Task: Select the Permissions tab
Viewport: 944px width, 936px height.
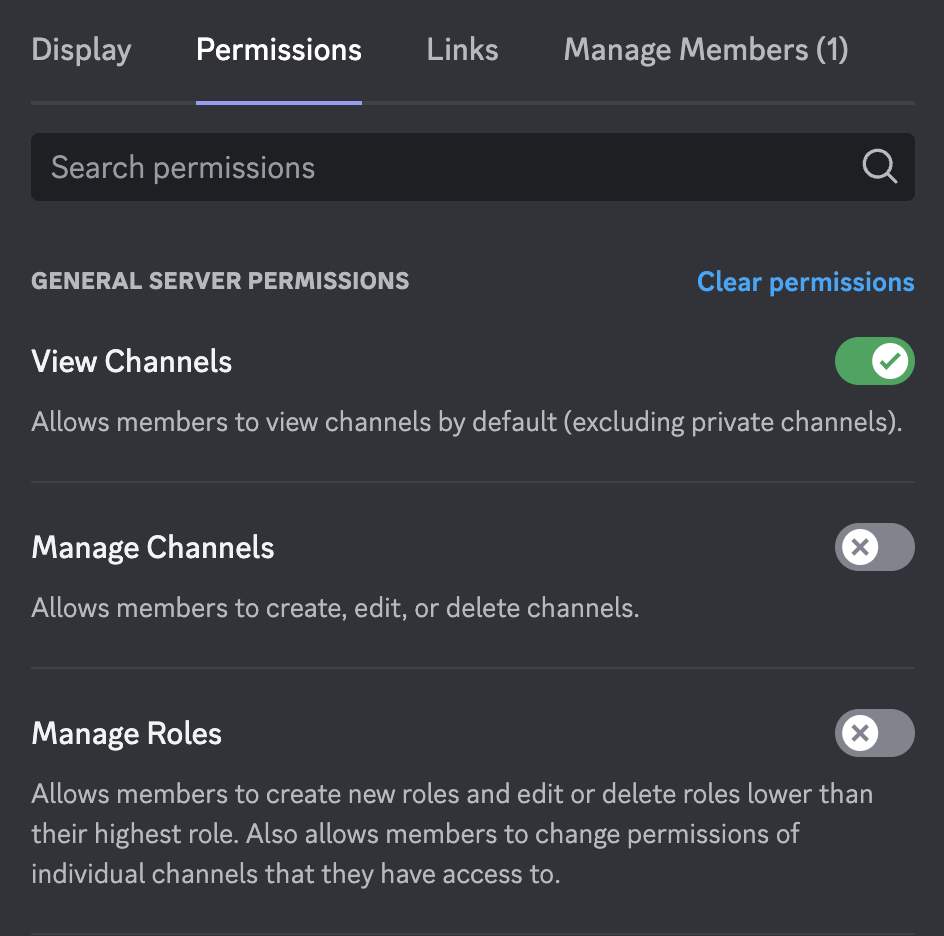Action: point(279,50)
